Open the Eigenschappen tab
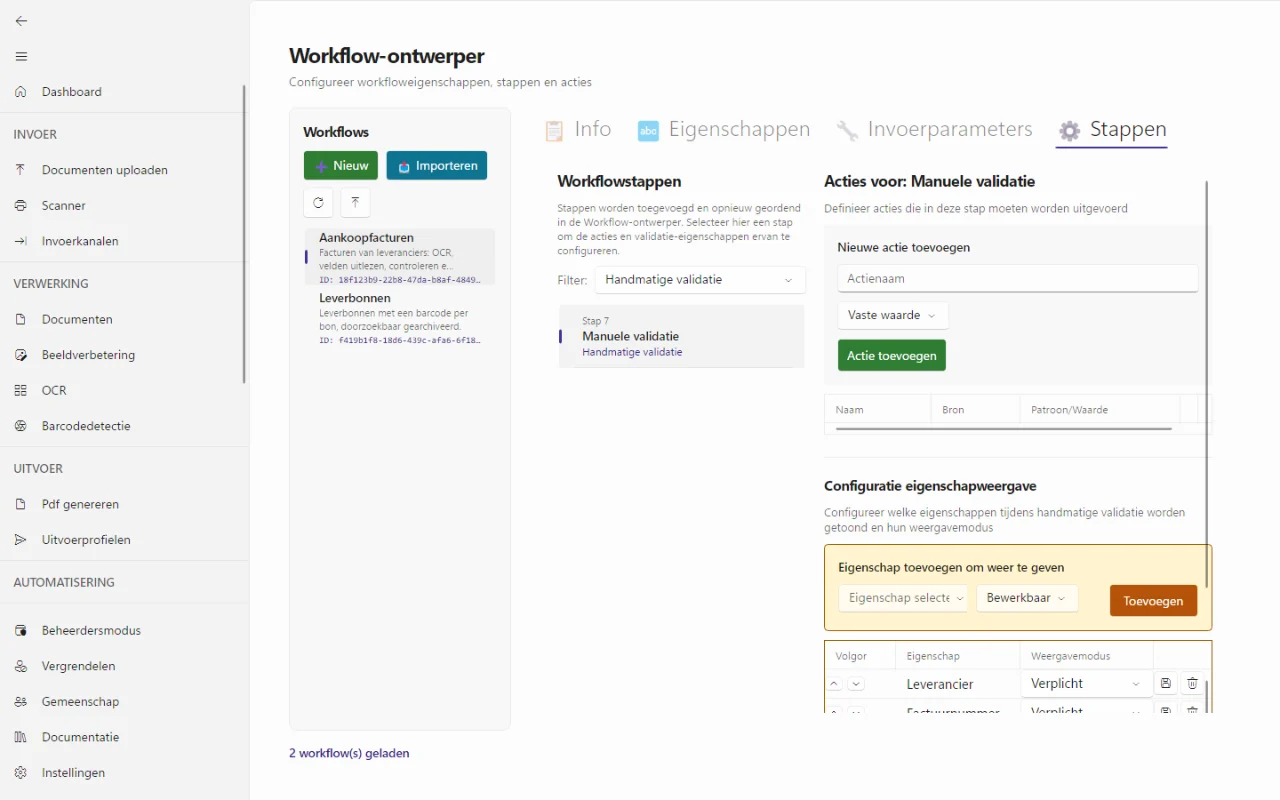The width and height of the screenshot is (1280, 800). click(724, 130)
